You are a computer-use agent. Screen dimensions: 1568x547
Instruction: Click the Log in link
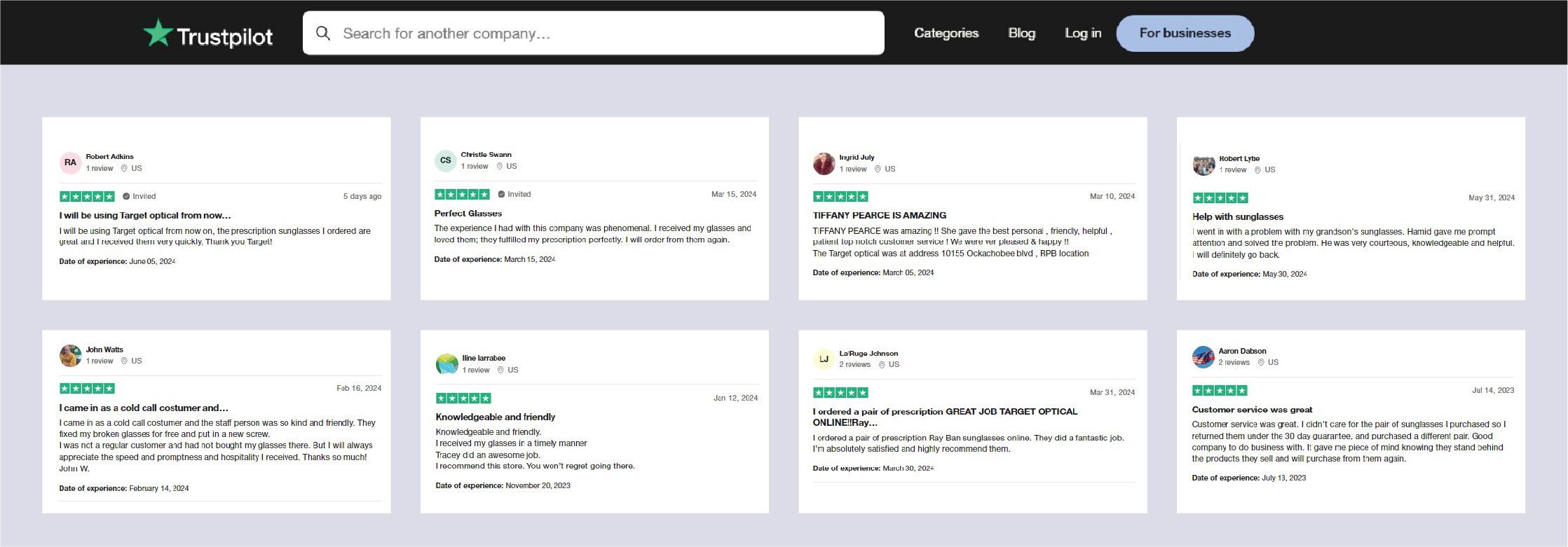pos(1082,33)
